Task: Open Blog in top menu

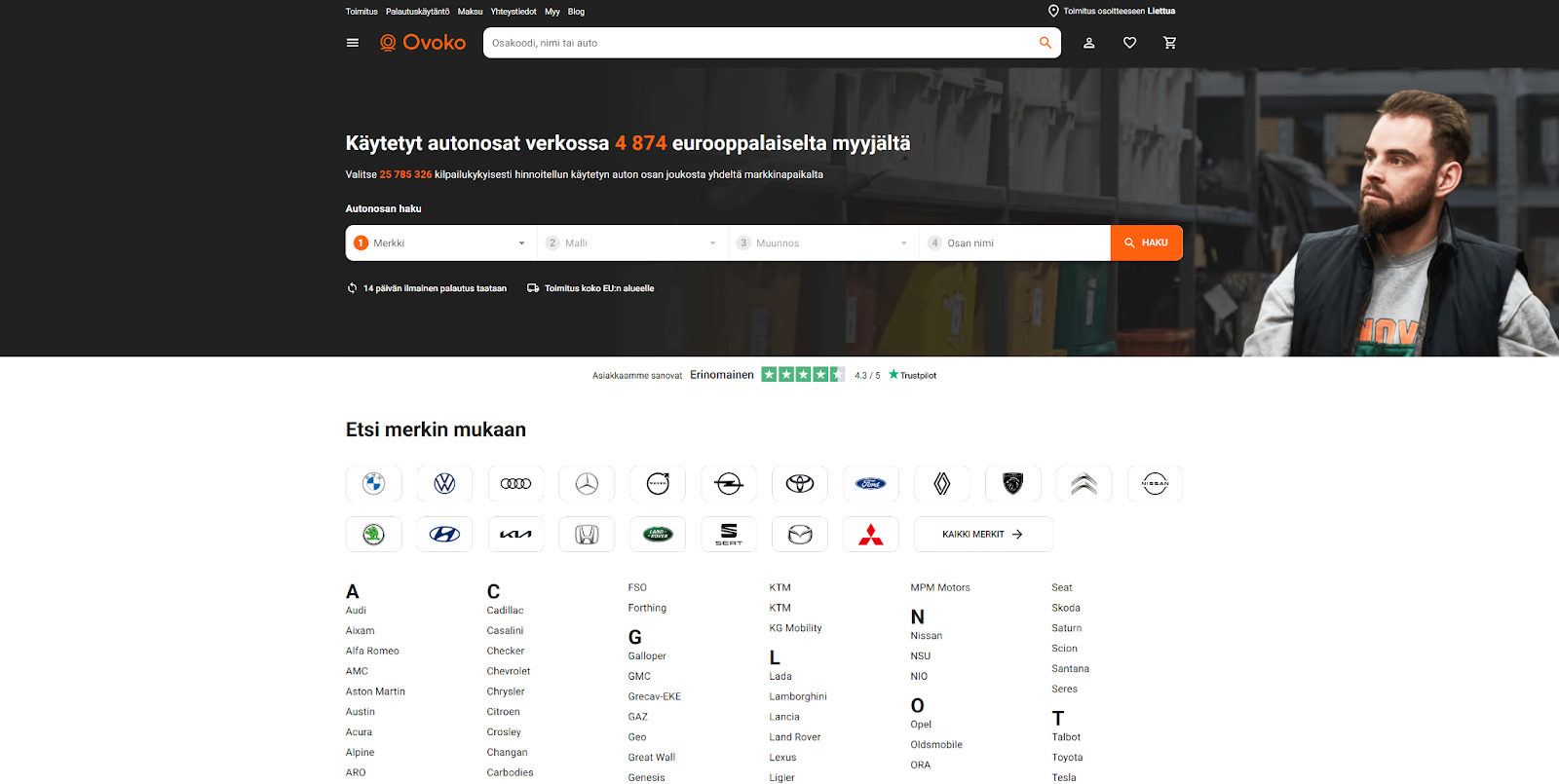Action: pos(576,12)
